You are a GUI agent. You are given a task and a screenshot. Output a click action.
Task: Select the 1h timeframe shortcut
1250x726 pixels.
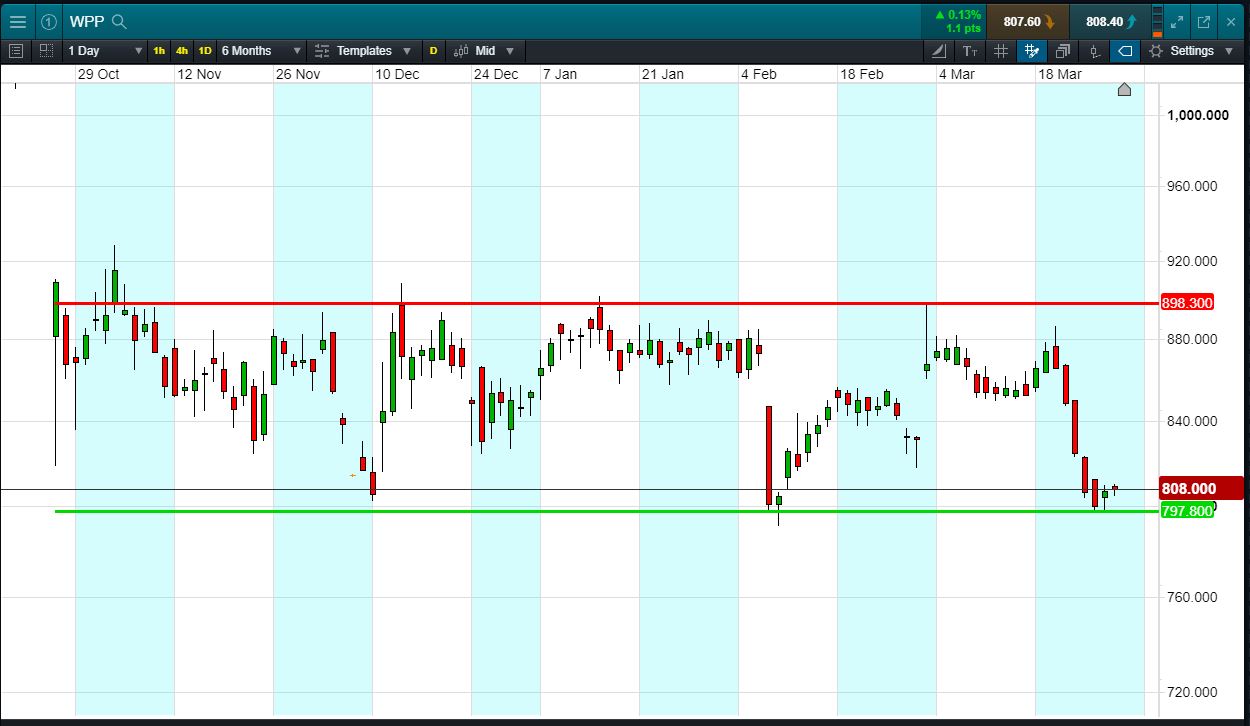click(159, 50)
